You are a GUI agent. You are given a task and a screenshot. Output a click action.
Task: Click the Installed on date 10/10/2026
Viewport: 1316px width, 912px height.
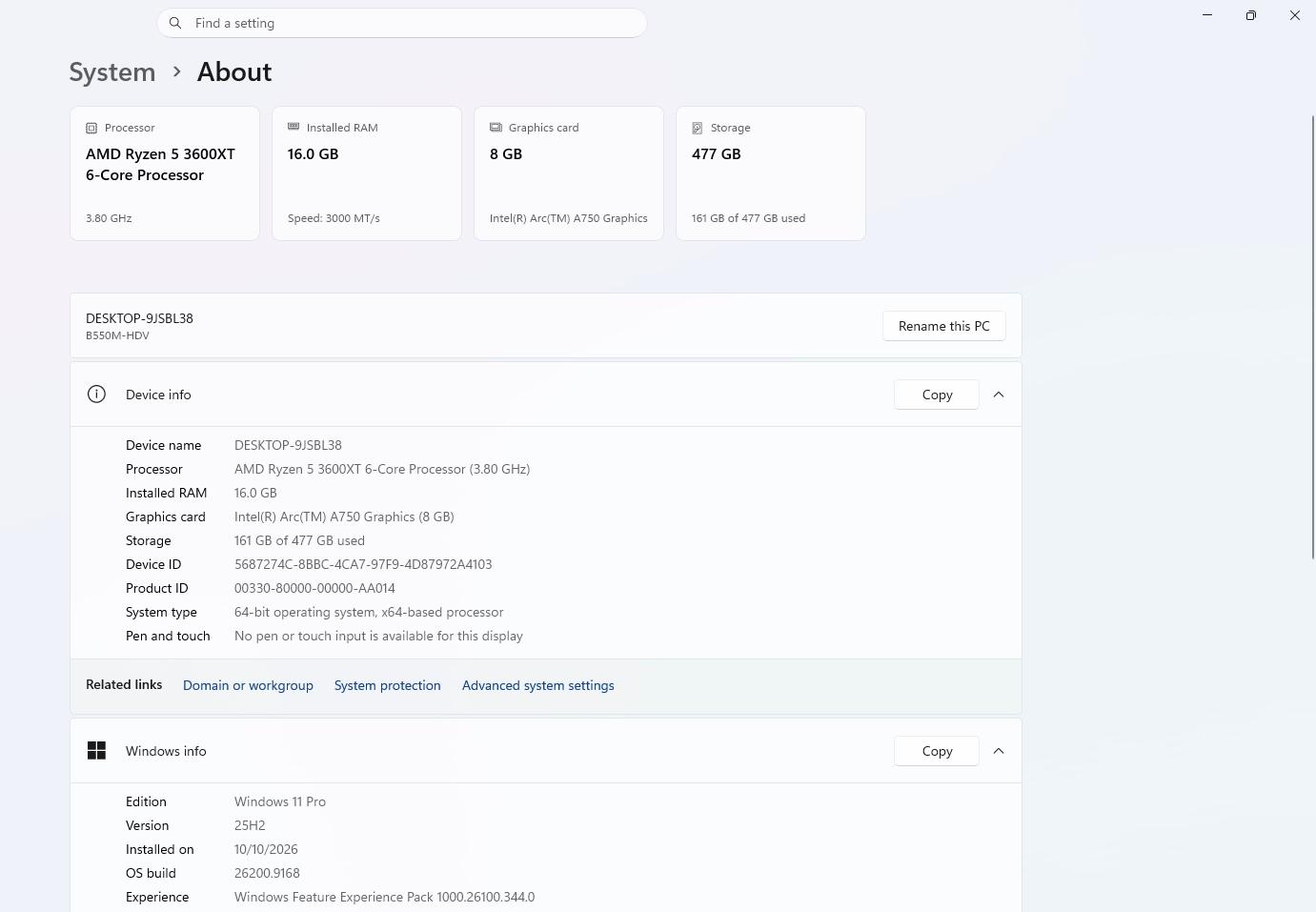[266, 849]
